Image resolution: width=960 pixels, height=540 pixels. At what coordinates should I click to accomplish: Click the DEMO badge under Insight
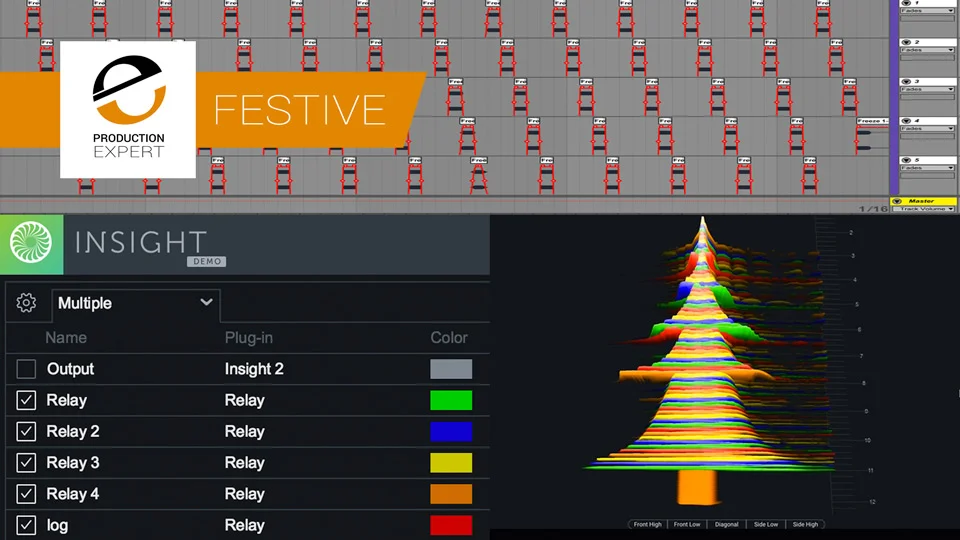pos(206,261)
